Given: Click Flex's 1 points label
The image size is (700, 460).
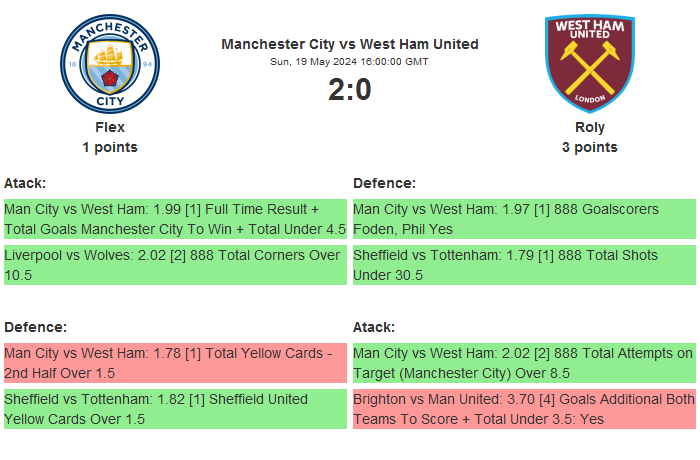Looking at the screenshot, I should coord(110,147).
